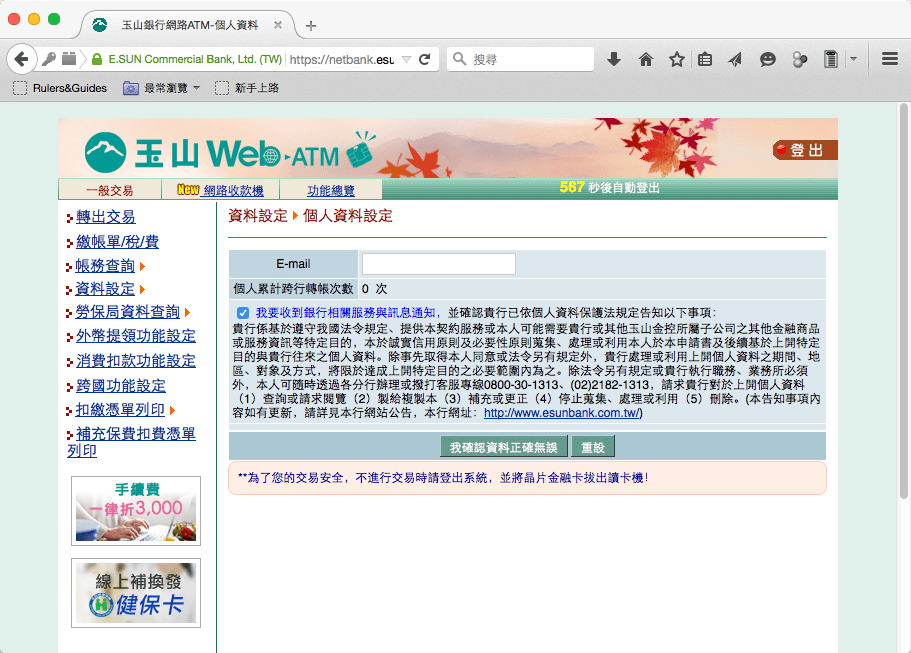Bookmark the page via the star icon
The image size is (911, 653).
tap(676, 58)
